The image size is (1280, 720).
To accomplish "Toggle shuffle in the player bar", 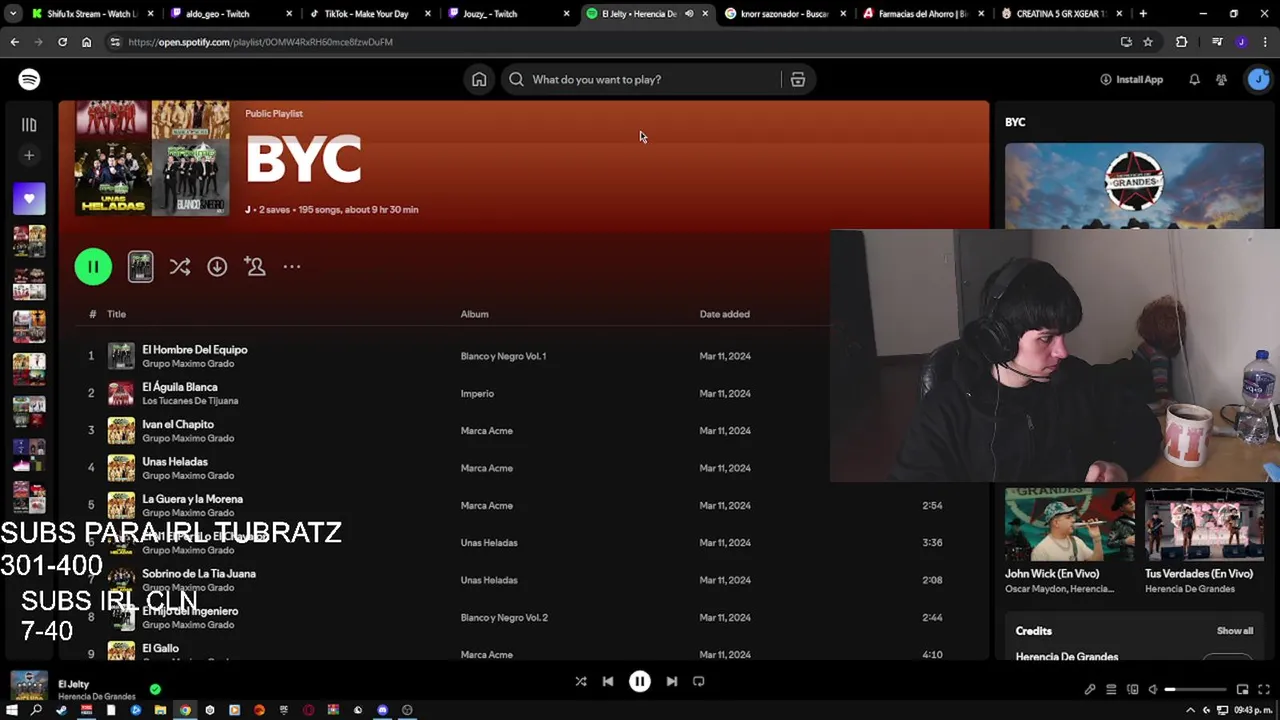I will click(581, 682).
